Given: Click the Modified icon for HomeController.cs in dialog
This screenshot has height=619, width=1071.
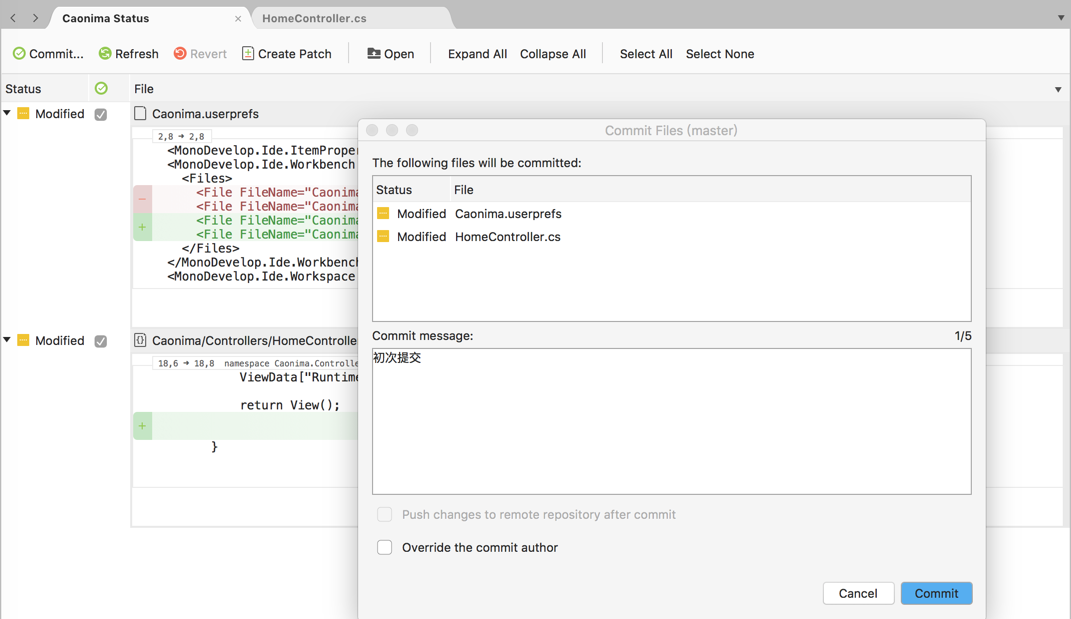Looking at the screenshot, I should tap(383, 236).
